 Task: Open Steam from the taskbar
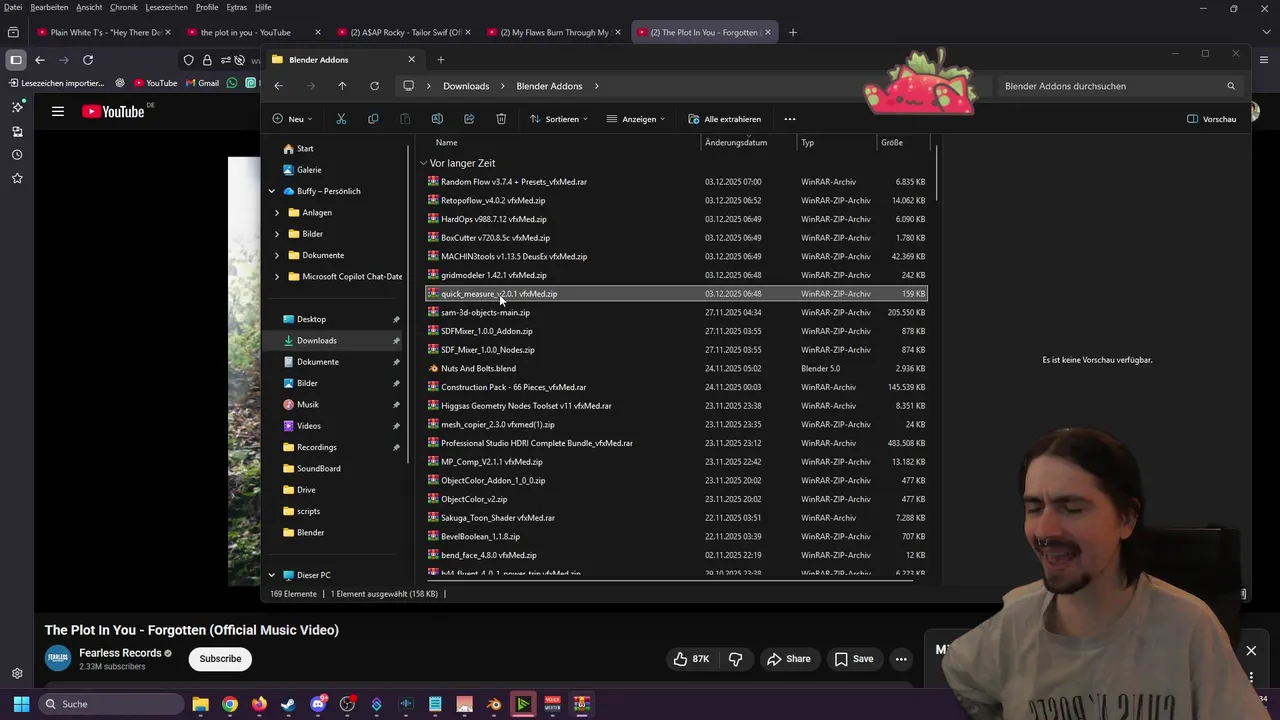coord(288,704)
